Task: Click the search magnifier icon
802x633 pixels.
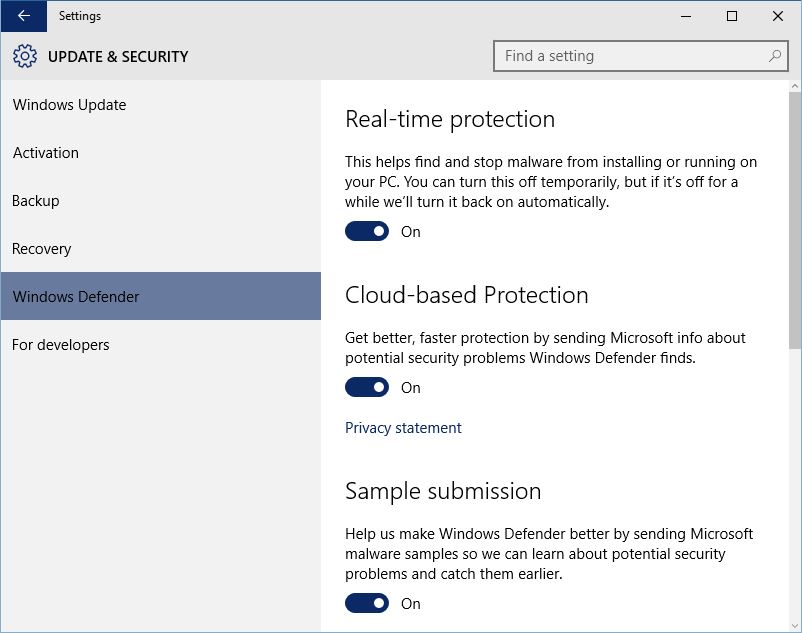Action: pos(775,56)
